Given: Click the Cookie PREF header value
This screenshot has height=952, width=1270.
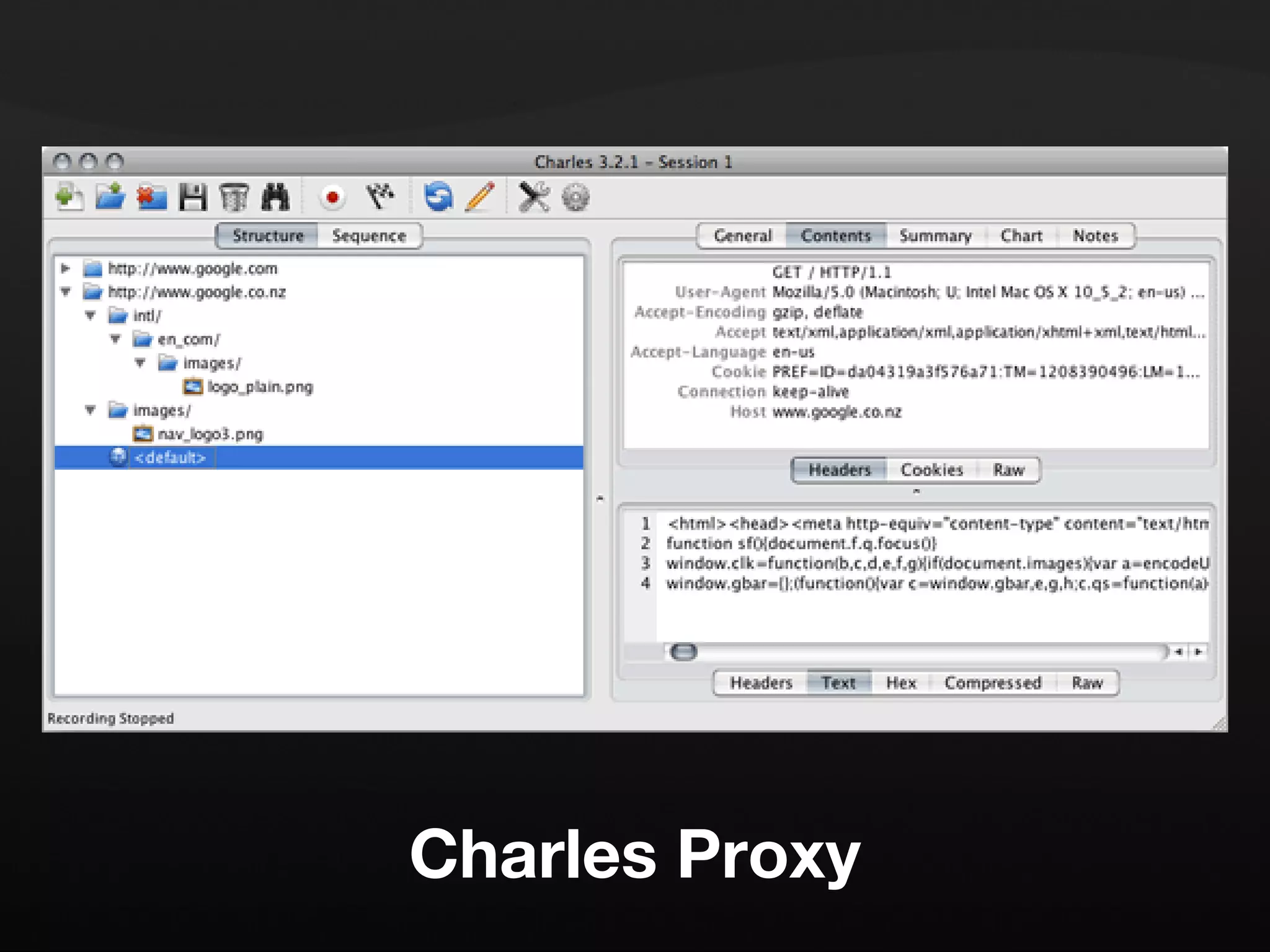Looking at the screenshot, I should (986, 372).
